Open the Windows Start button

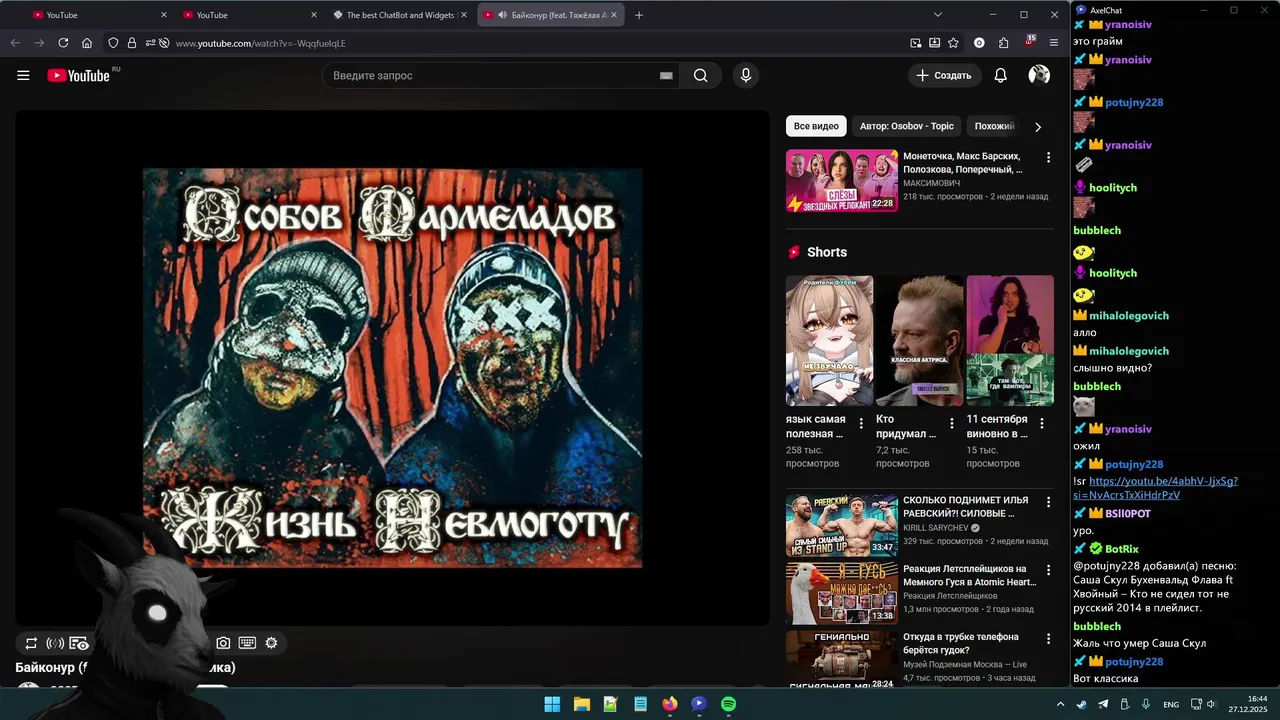click(552, 704)
